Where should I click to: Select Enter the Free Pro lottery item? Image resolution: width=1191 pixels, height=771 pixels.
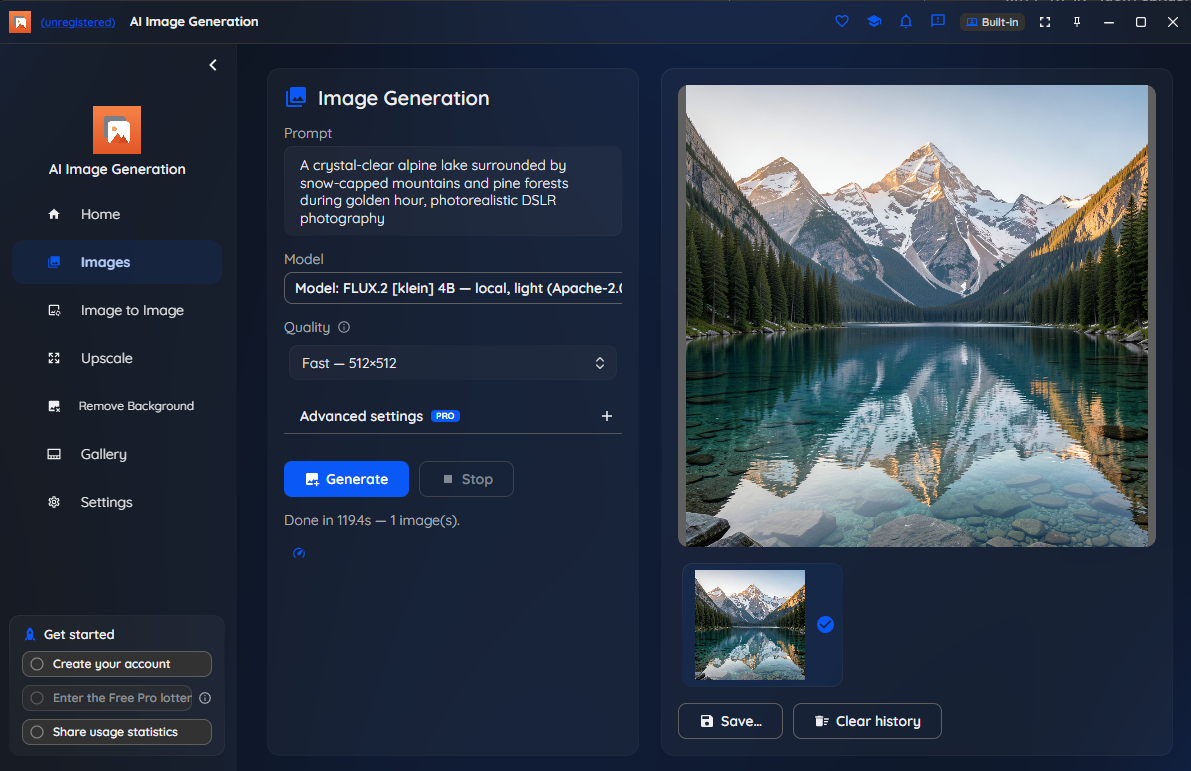(x=108, y=698)
